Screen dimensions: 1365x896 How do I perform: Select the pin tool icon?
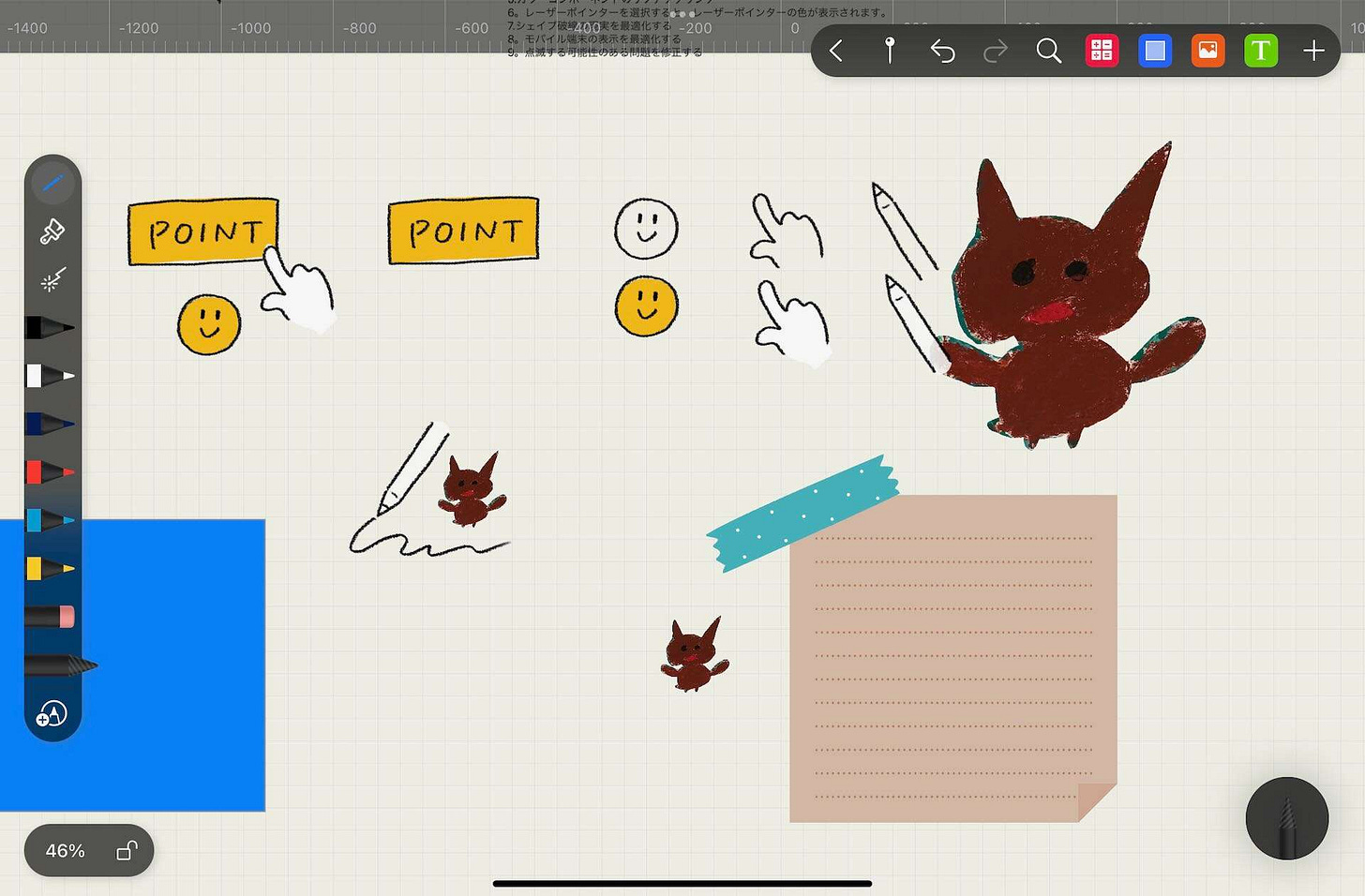point(890,51)
